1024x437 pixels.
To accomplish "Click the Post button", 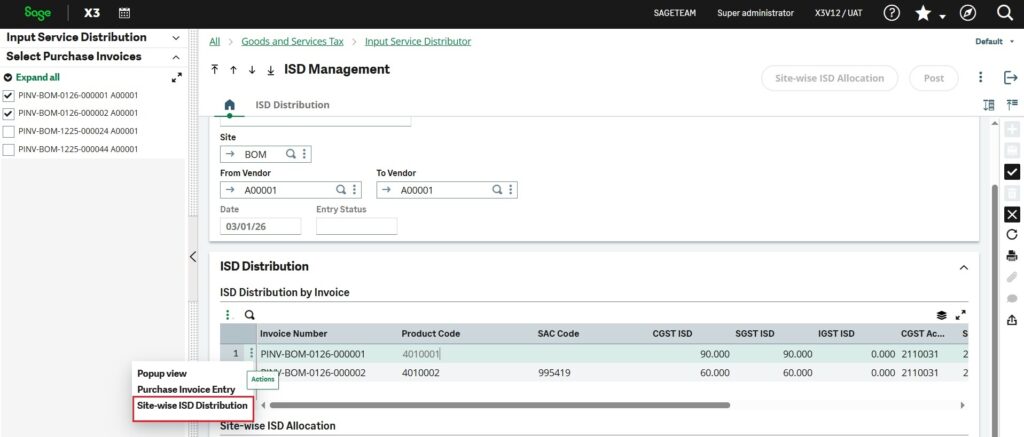I will (x=933, y=78).
